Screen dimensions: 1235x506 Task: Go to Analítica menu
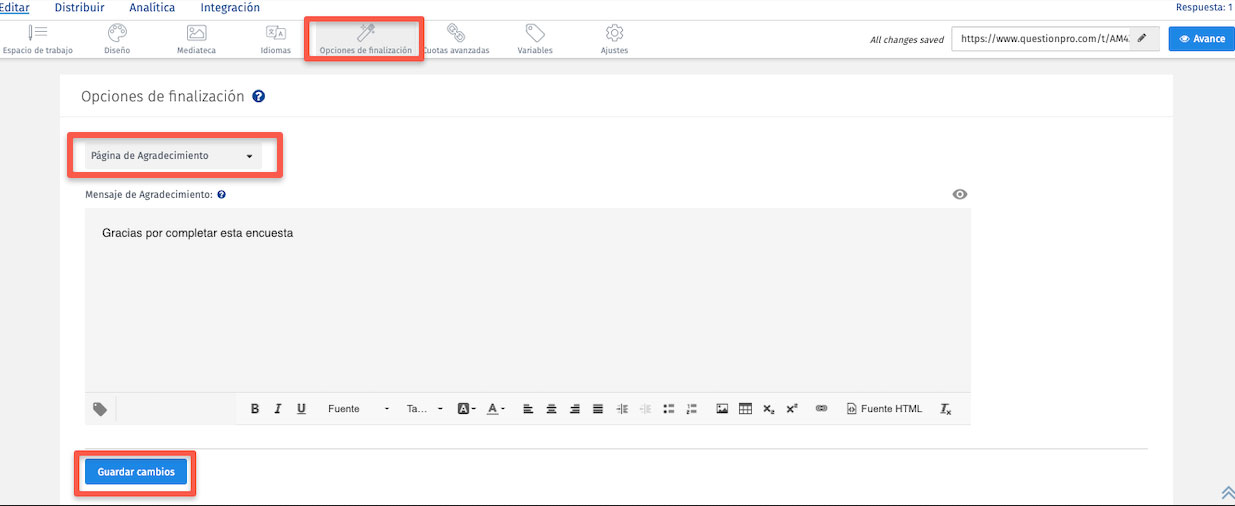[152, 7]
